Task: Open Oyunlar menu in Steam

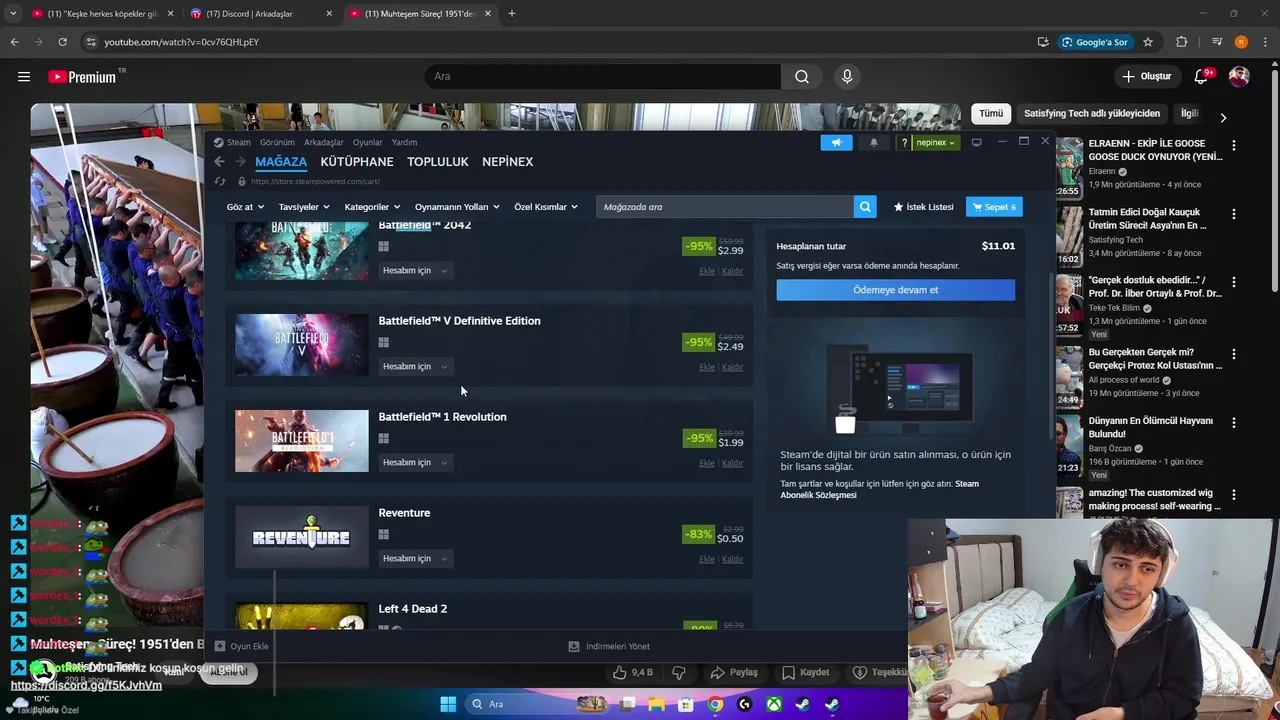Action: coord(367,143)
